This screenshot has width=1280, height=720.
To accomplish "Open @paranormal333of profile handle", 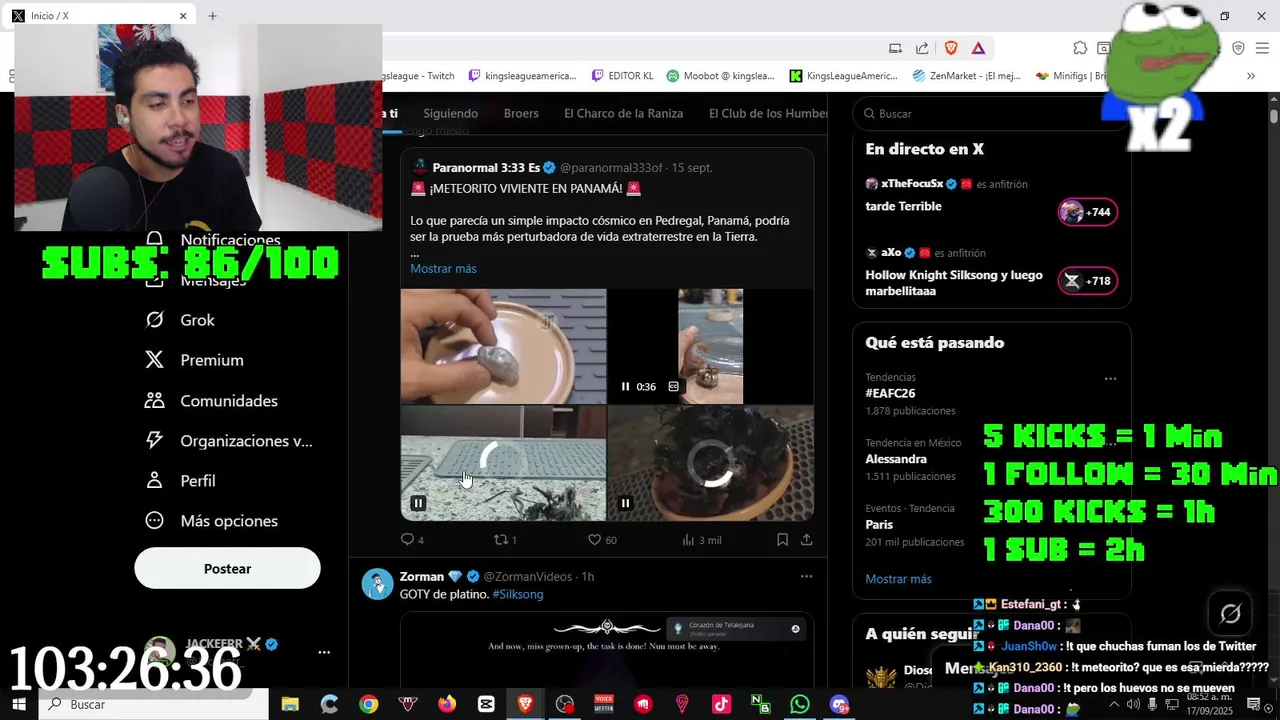I will tap(611, 167).
